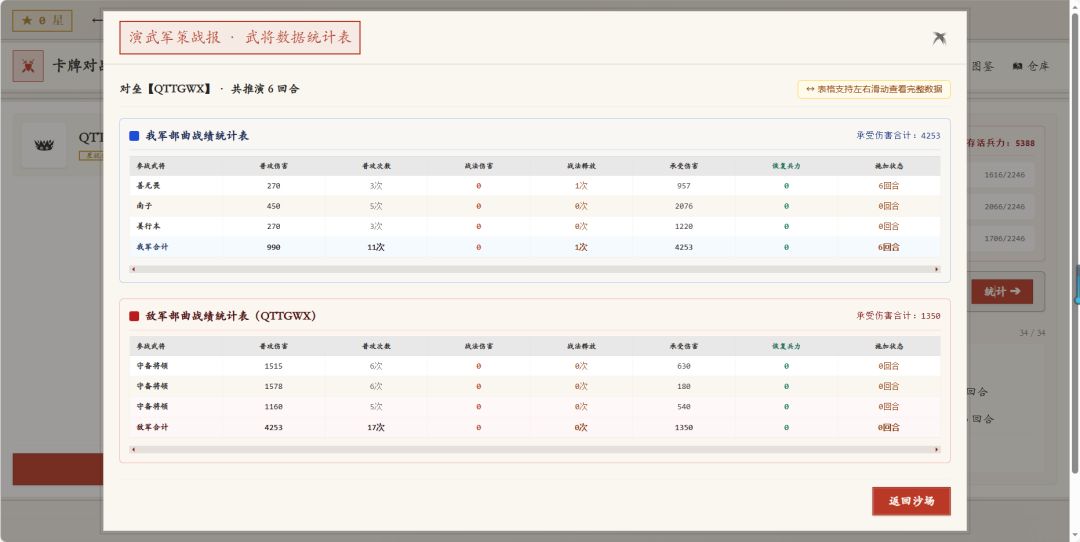This screenshot has width=1080, height=542.
Task: Click 善无畏's 承受伤害 value 957
Action: pyautogui.click(x=683, y=186)
